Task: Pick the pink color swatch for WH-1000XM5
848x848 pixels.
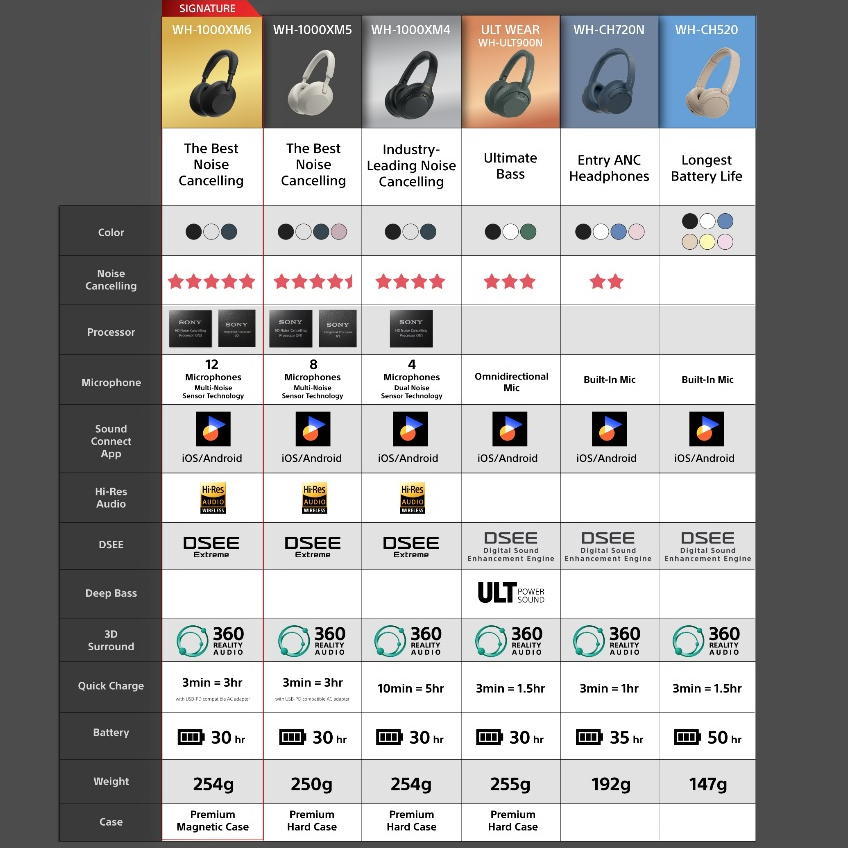Action: point(339,232)
